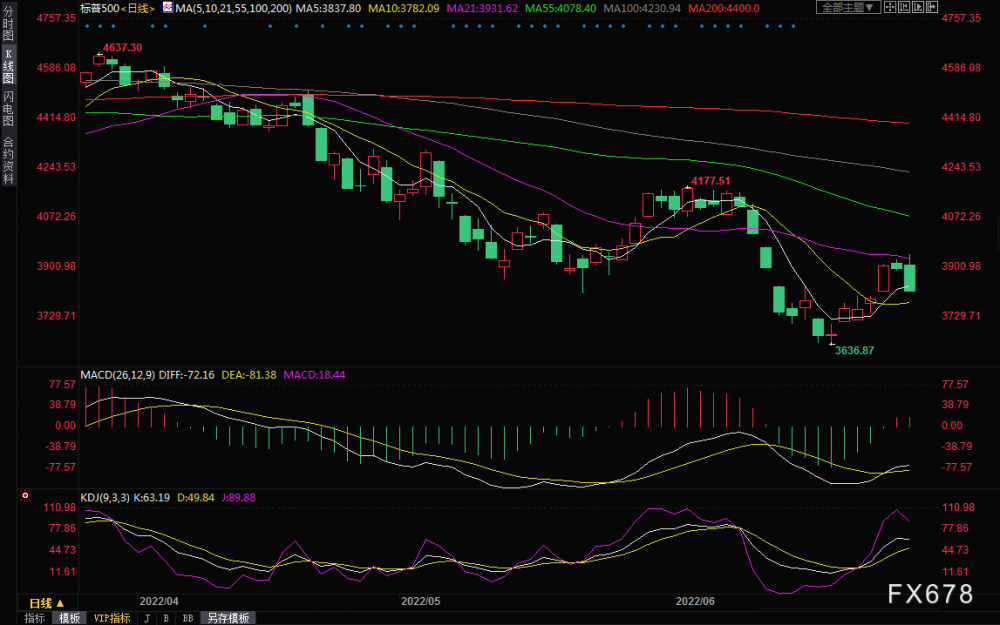Expand the 日线 period selector
Image resolution: width=1000 pixels, height=625 pixels.
(46, 603)
